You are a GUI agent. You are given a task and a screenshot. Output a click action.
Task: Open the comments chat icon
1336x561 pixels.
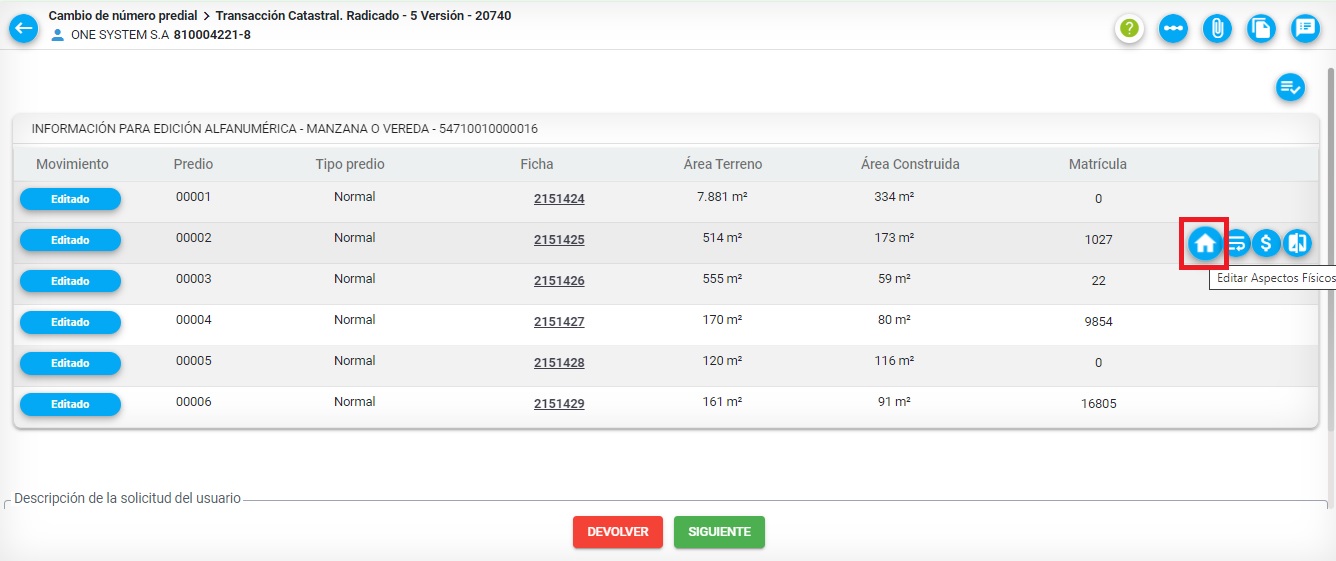pos(1305,28)
